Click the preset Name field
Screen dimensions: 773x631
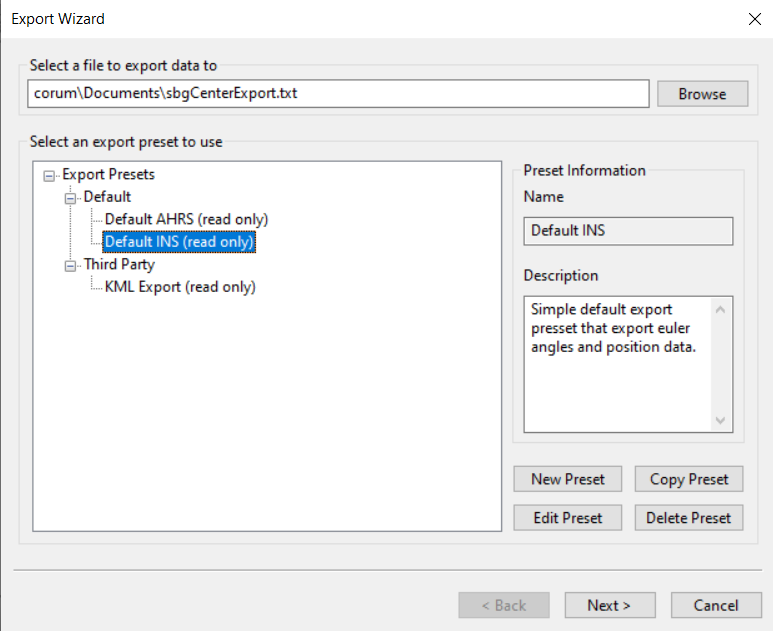[x=628, y=231]
